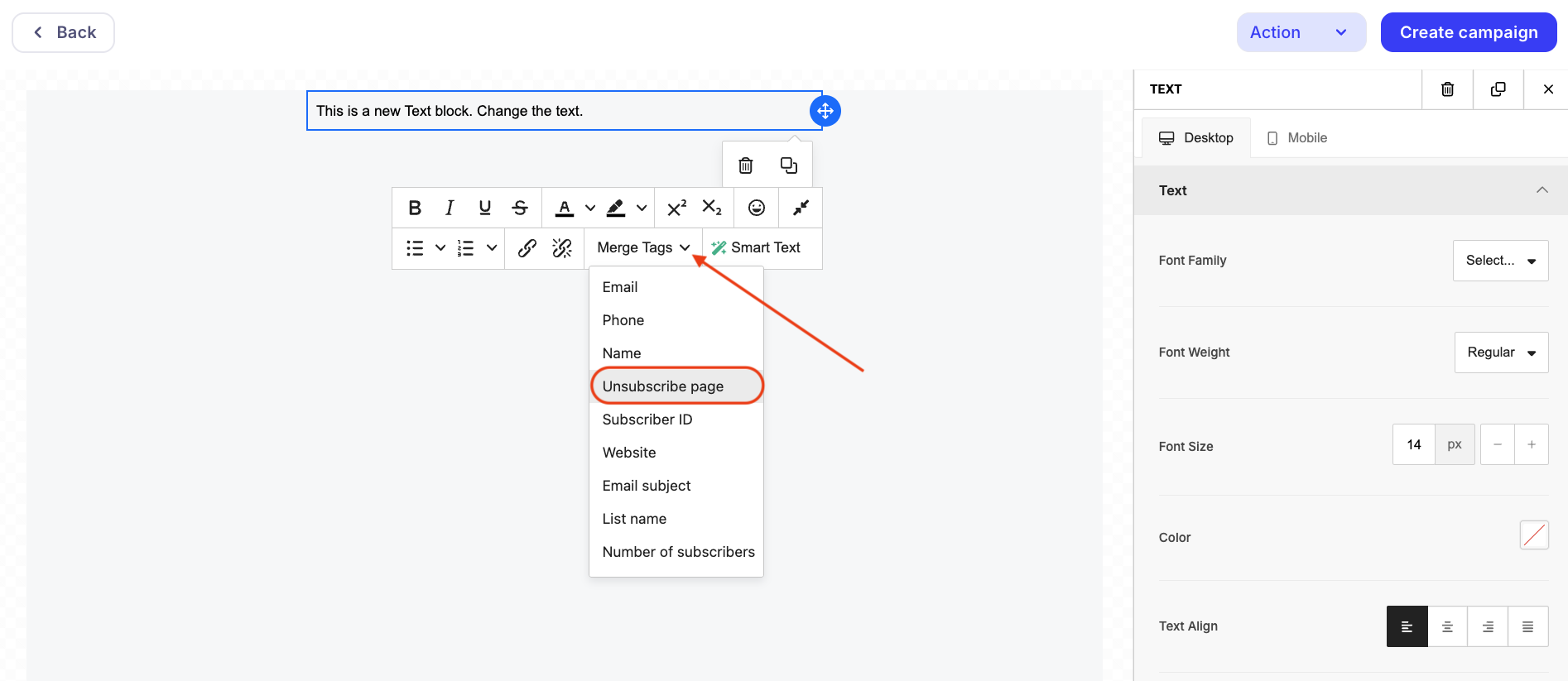Switch to the Mobile tab
Viewport: 1568px width, 681px height.
pos(1297,138)
